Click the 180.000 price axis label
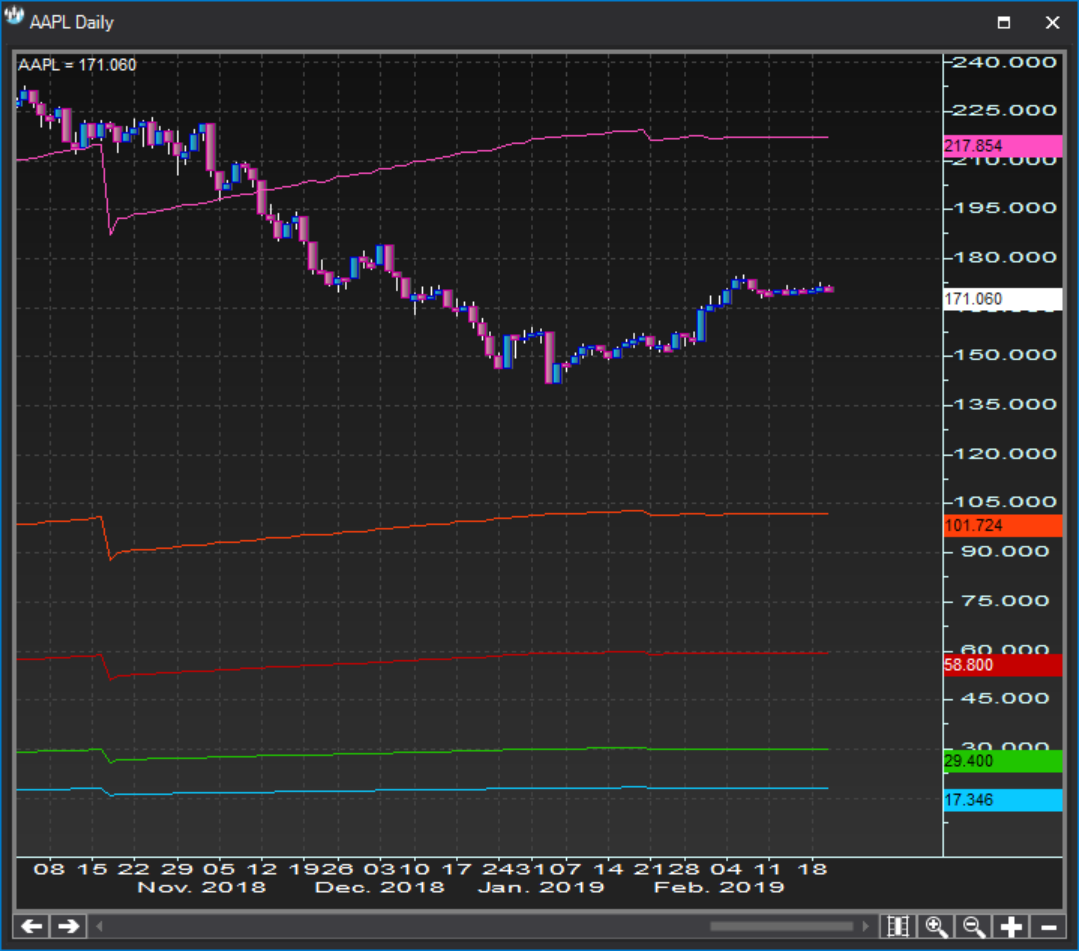1079x951 pixels. point(1005,257)
